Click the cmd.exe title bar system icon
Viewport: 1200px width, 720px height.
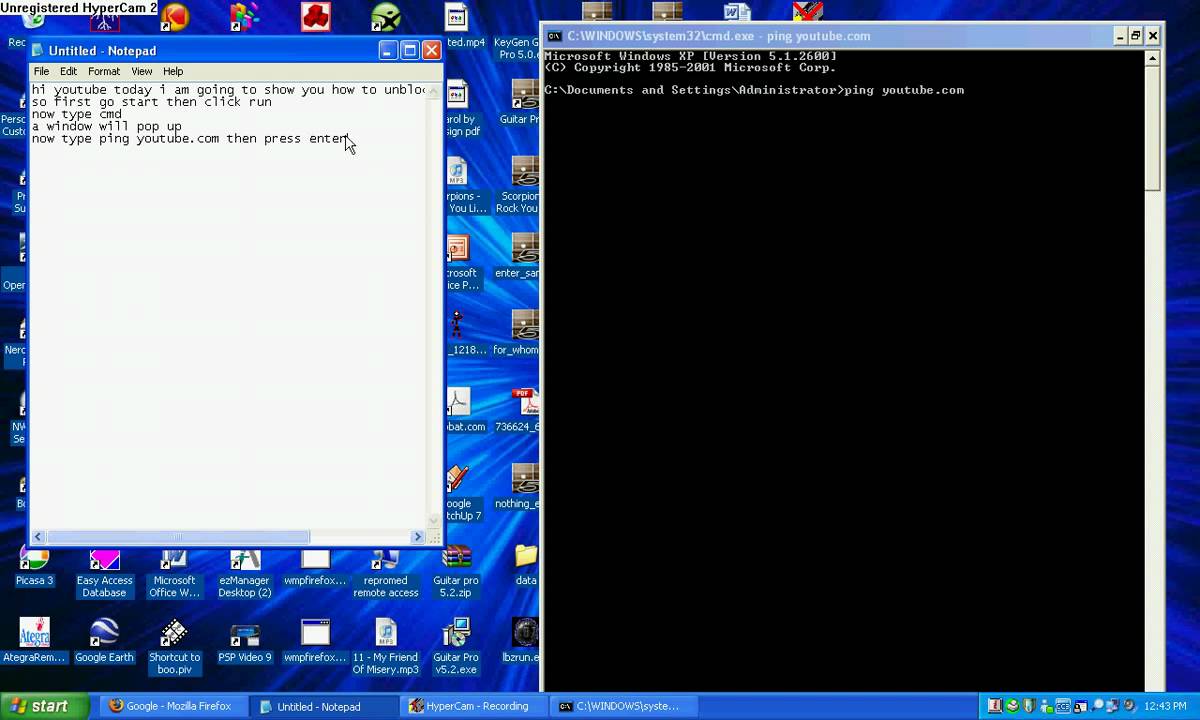[554, 36]
